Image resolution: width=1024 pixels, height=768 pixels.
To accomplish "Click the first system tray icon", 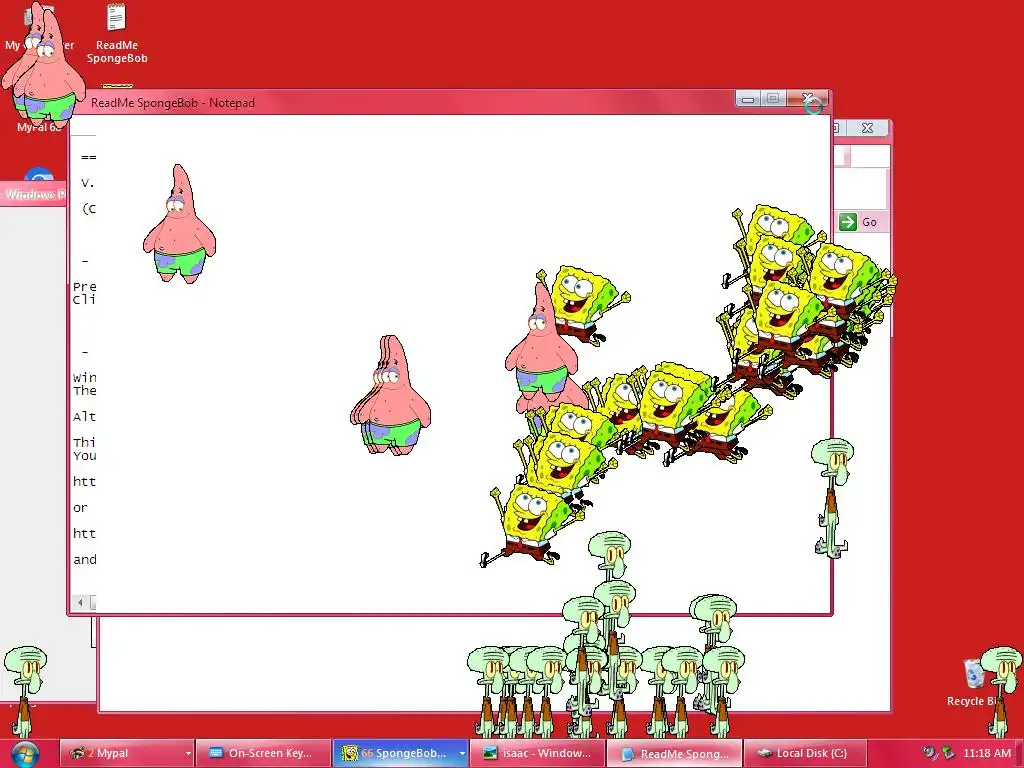I will [x=929, y=753].
